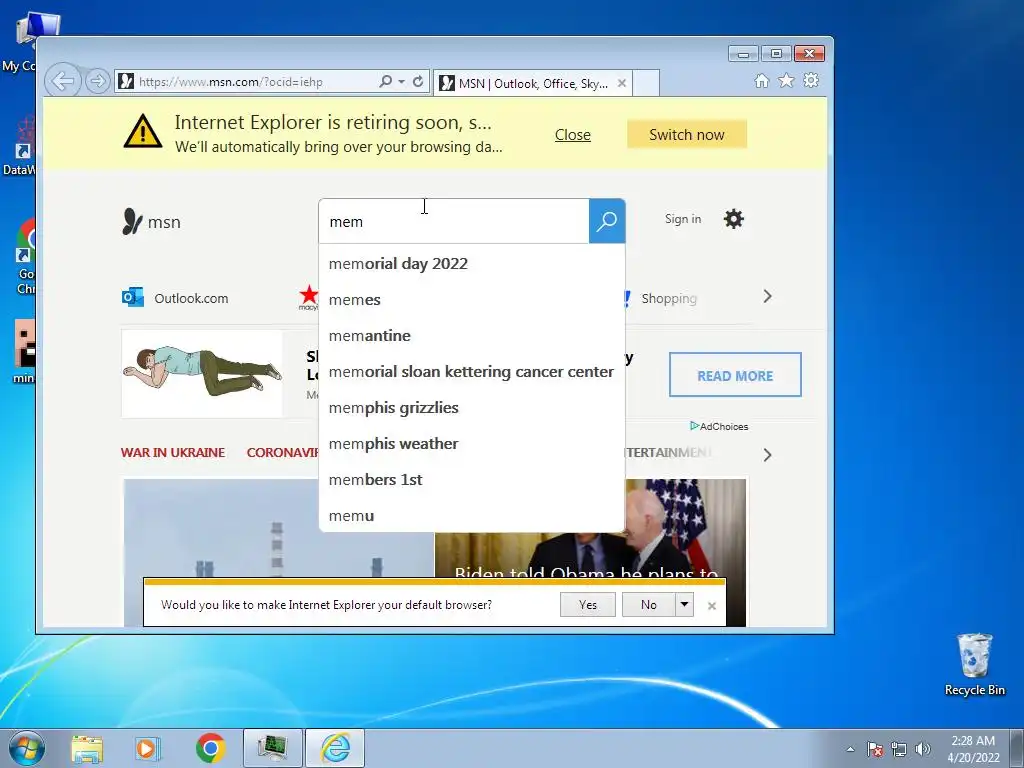Click the network tray icon
The width and height of the screenshot is (1024, 768).
coord(899,749)
